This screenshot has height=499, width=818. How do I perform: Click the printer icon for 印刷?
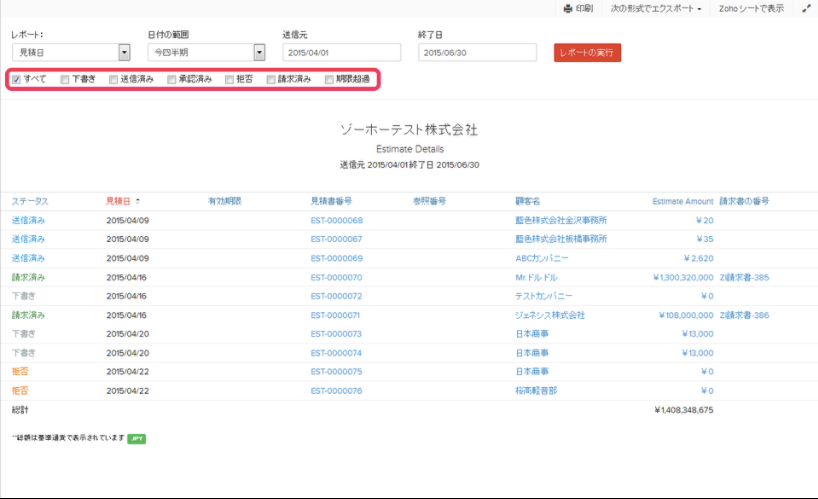click(x=567, y=8)
